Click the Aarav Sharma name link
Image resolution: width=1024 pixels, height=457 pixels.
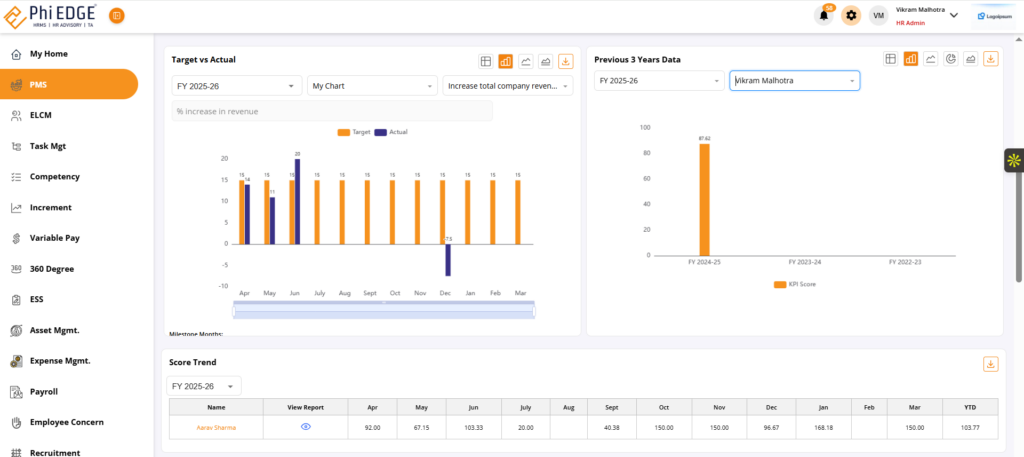point(216,427)
